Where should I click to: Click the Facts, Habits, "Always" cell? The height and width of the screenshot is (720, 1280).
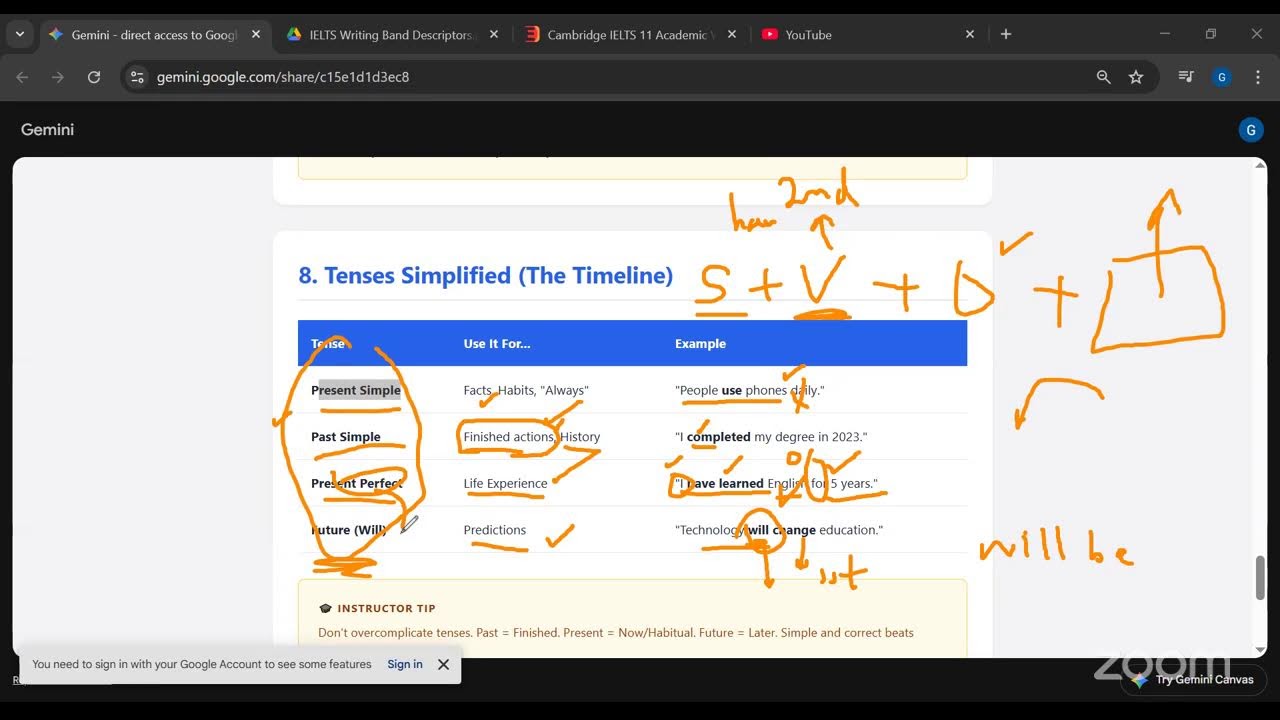[x=526, y=390]
